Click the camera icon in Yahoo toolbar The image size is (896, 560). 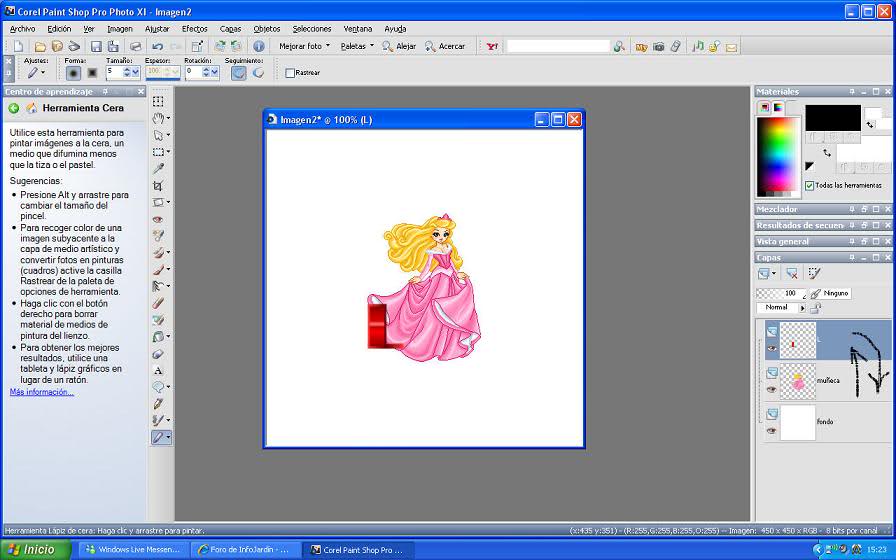point(658,46)
